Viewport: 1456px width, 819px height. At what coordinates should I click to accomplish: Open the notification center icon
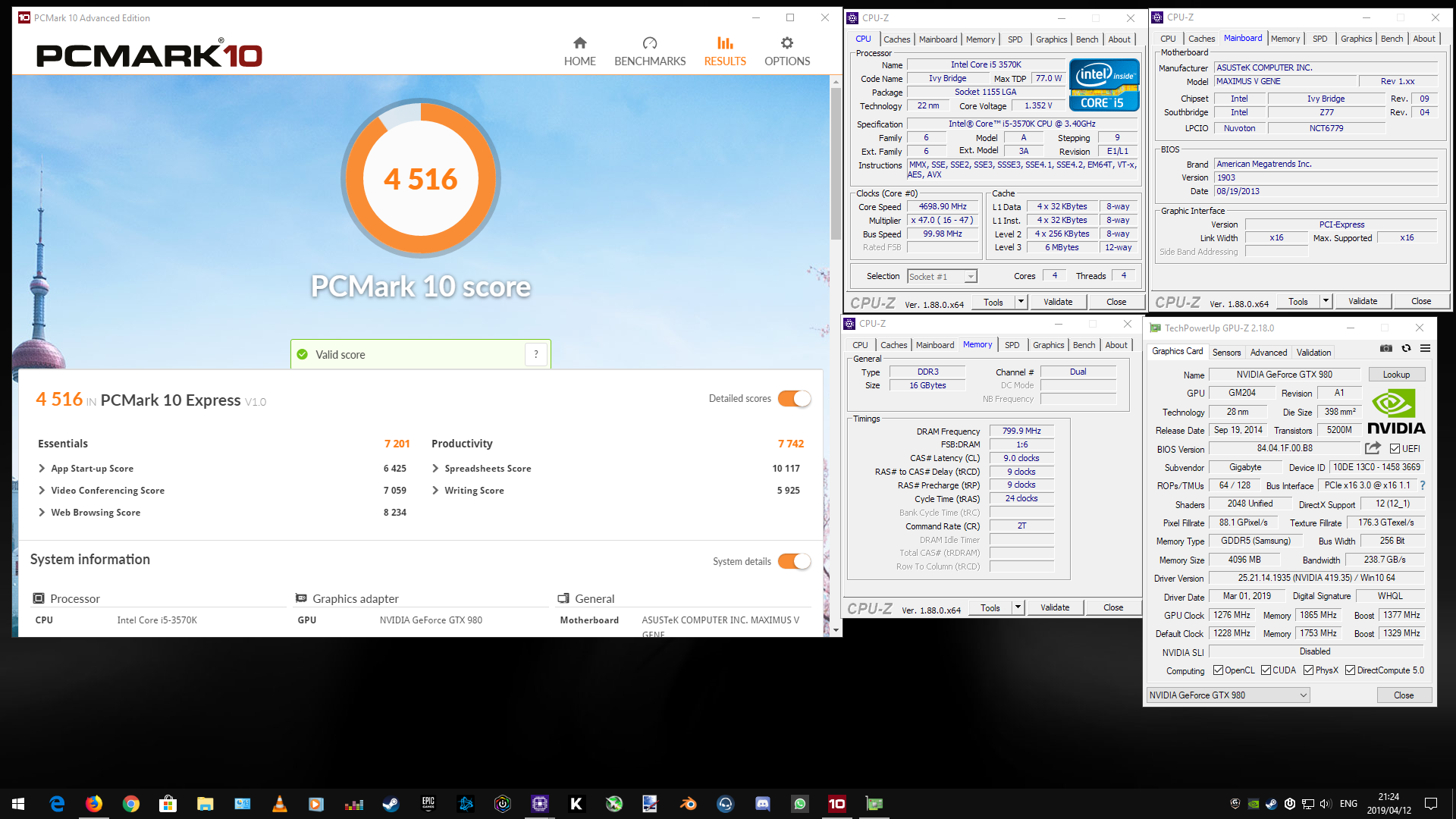(x=1431, y=804)
